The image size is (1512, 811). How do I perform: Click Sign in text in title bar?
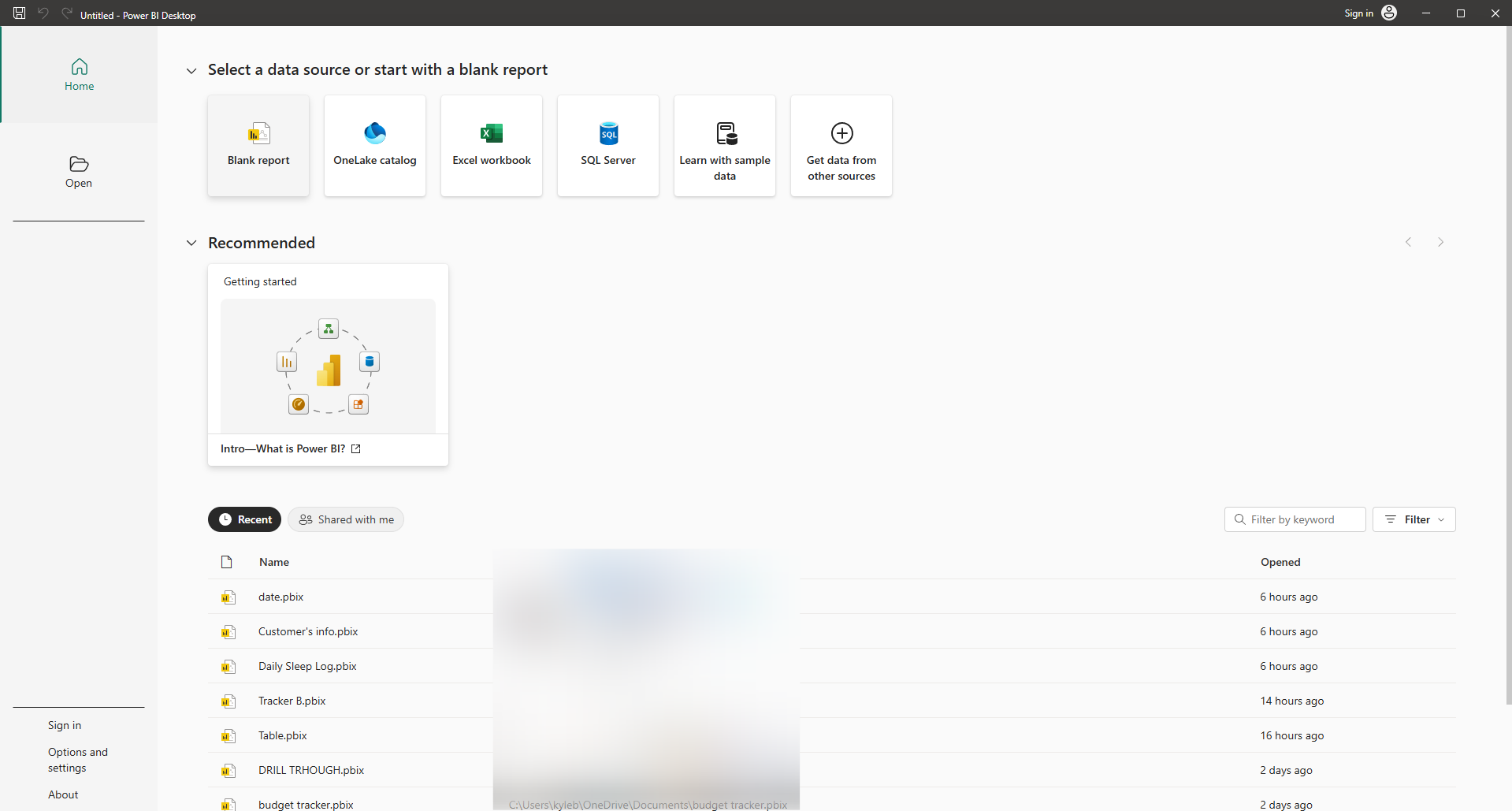[1358, 13]
